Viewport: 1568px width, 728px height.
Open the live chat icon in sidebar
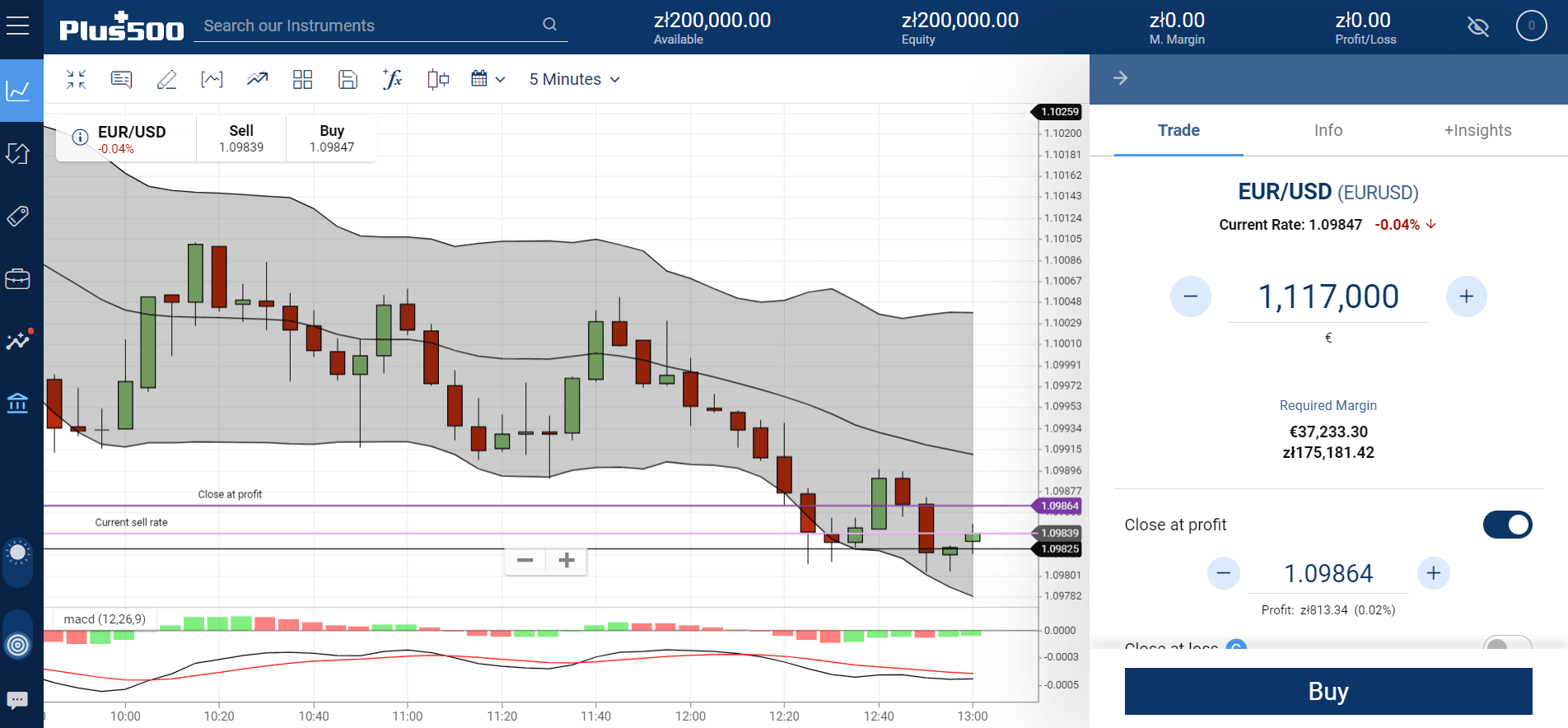pyautogui.click(x=17, y=700)
